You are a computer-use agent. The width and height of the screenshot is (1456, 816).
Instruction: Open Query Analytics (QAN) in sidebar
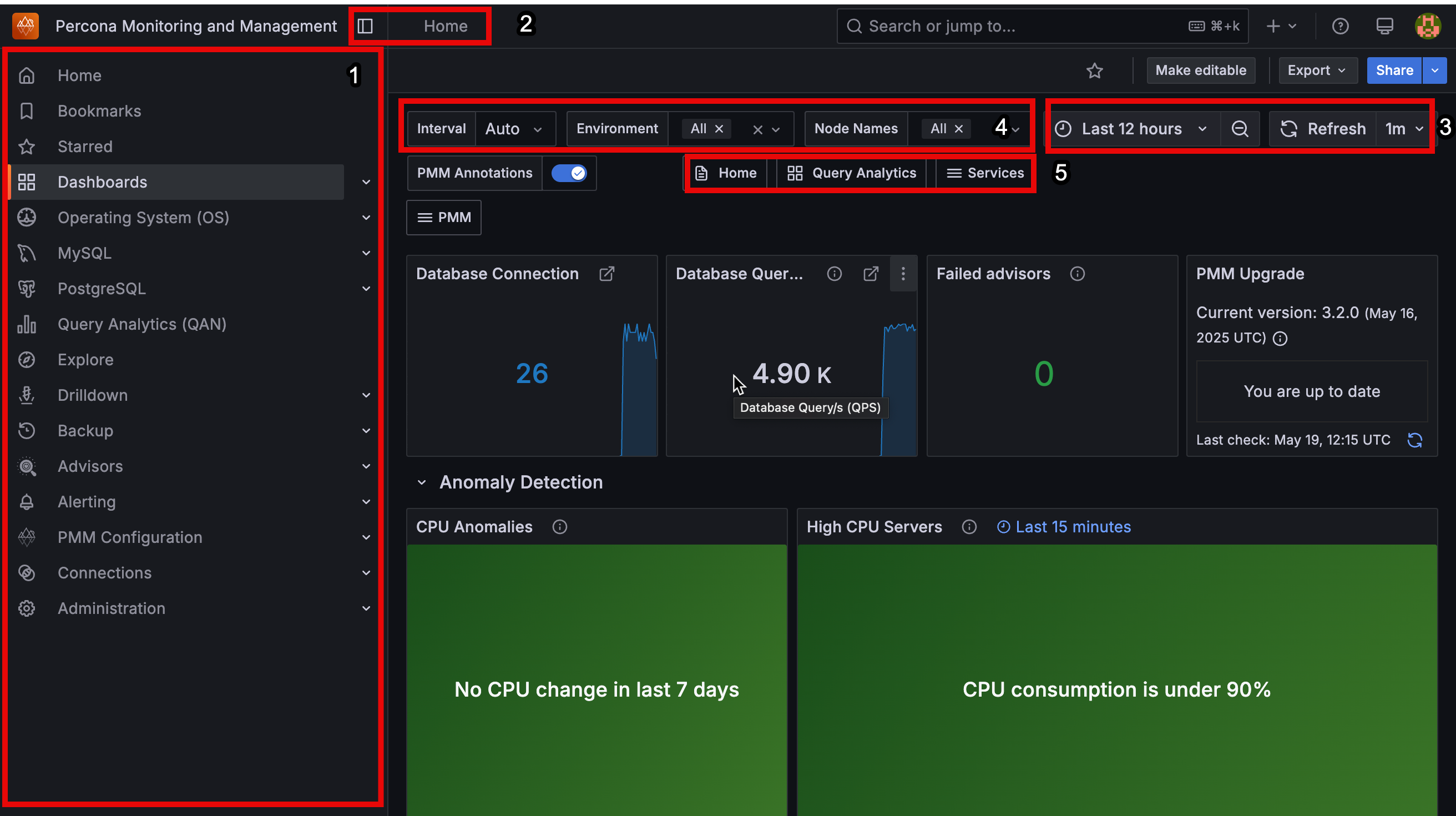[142, 324]
